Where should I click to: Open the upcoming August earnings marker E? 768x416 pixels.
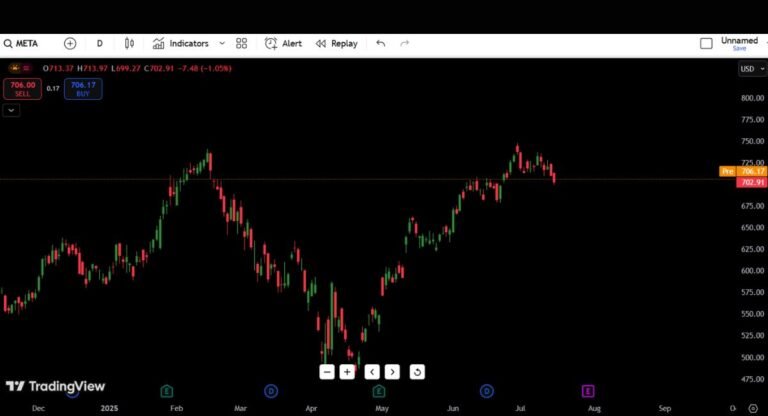click(588, 391)
